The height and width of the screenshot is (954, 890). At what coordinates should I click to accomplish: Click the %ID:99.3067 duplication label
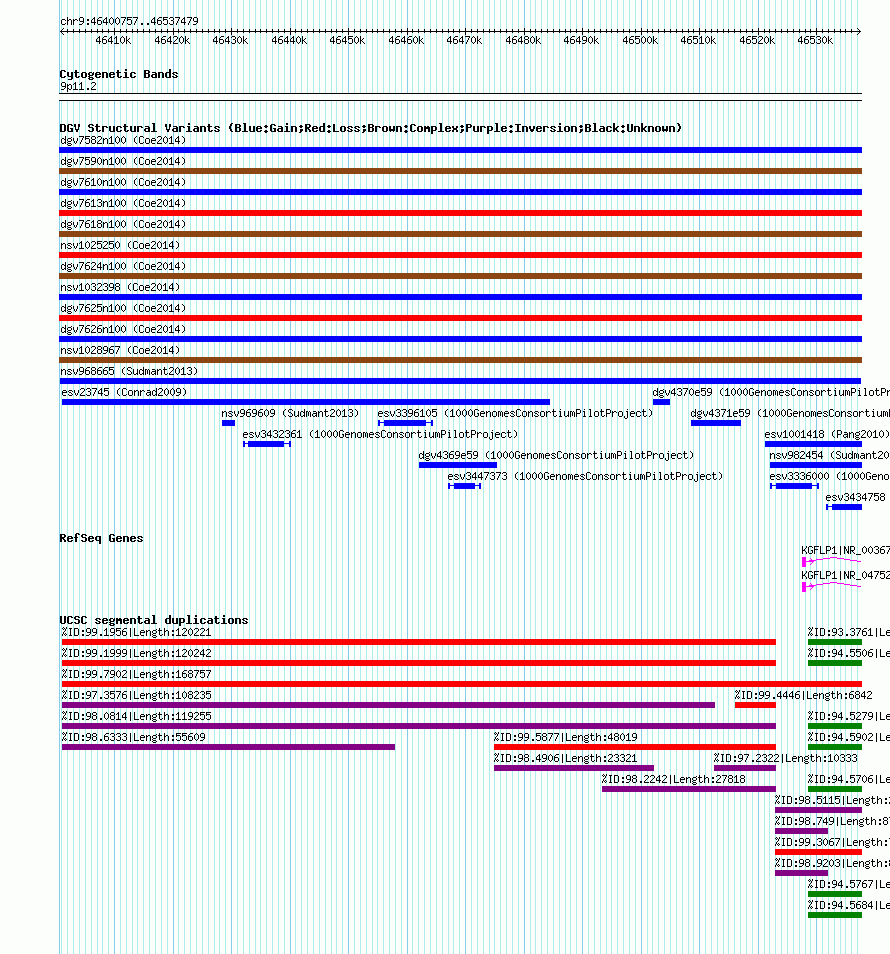point(832,842)
